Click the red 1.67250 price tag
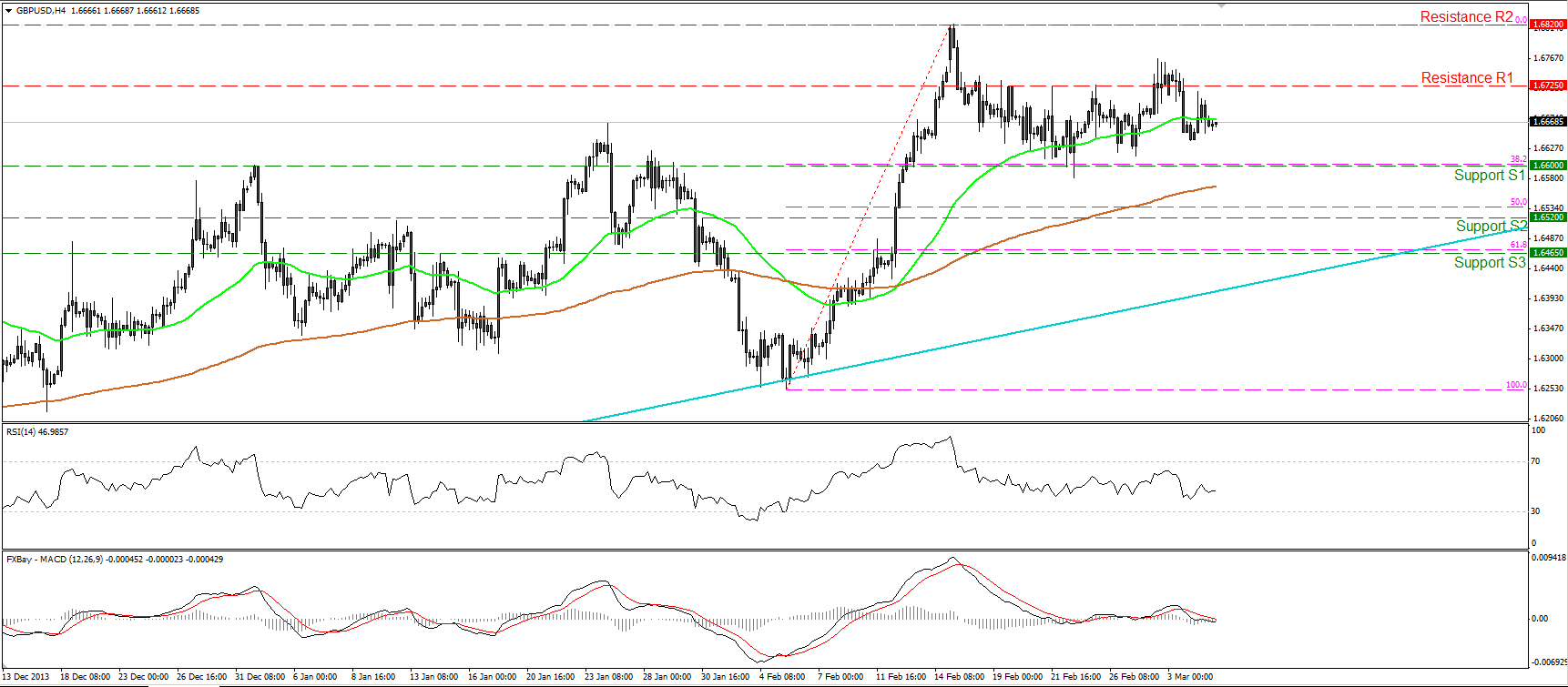 click(1548, 86)
